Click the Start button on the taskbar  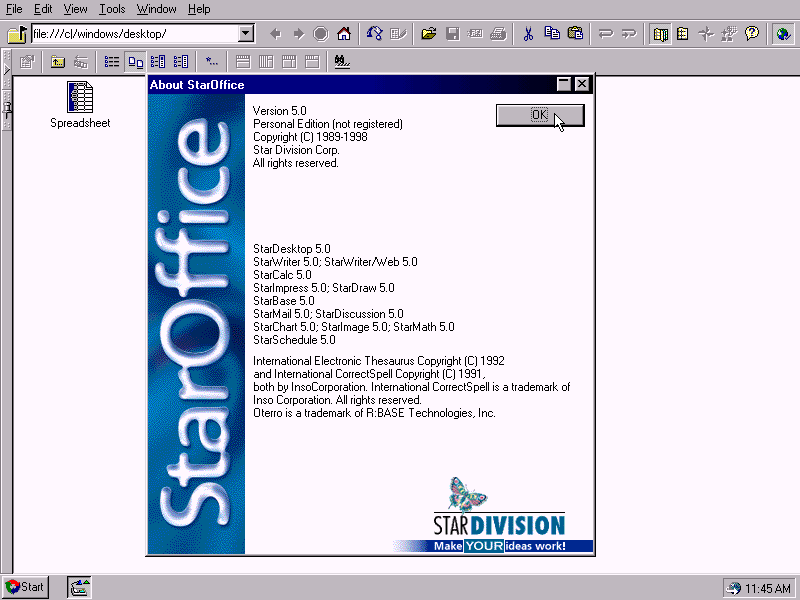tap(25, 587)
